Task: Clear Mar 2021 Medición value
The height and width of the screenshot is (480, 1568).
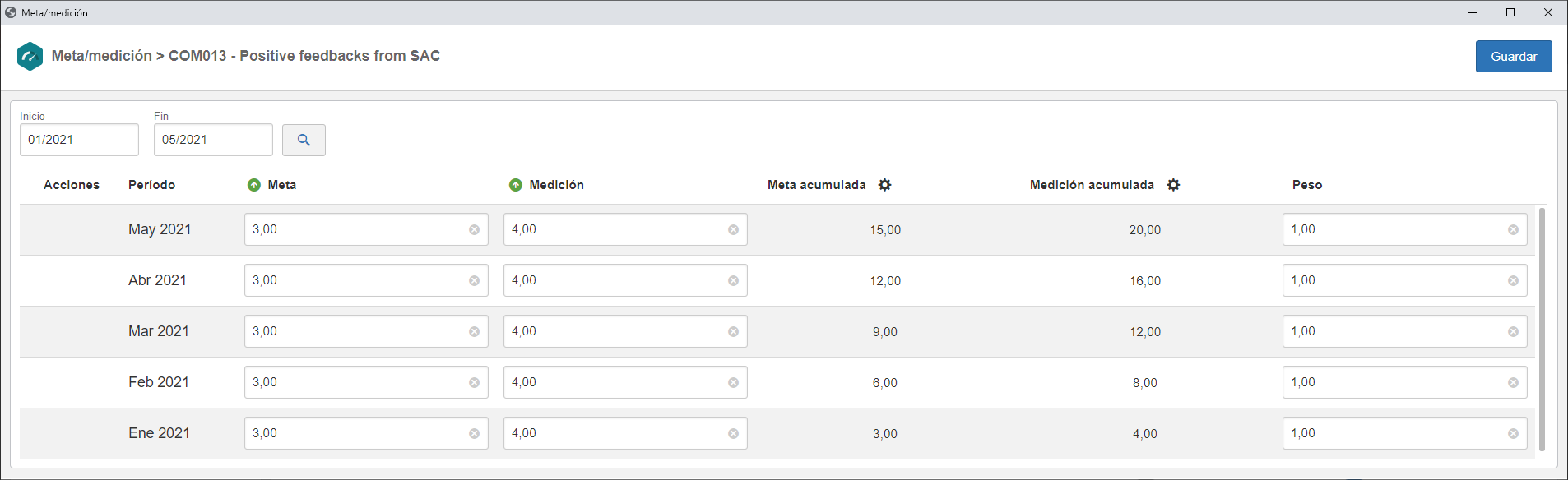Action: tap(734, 332)
